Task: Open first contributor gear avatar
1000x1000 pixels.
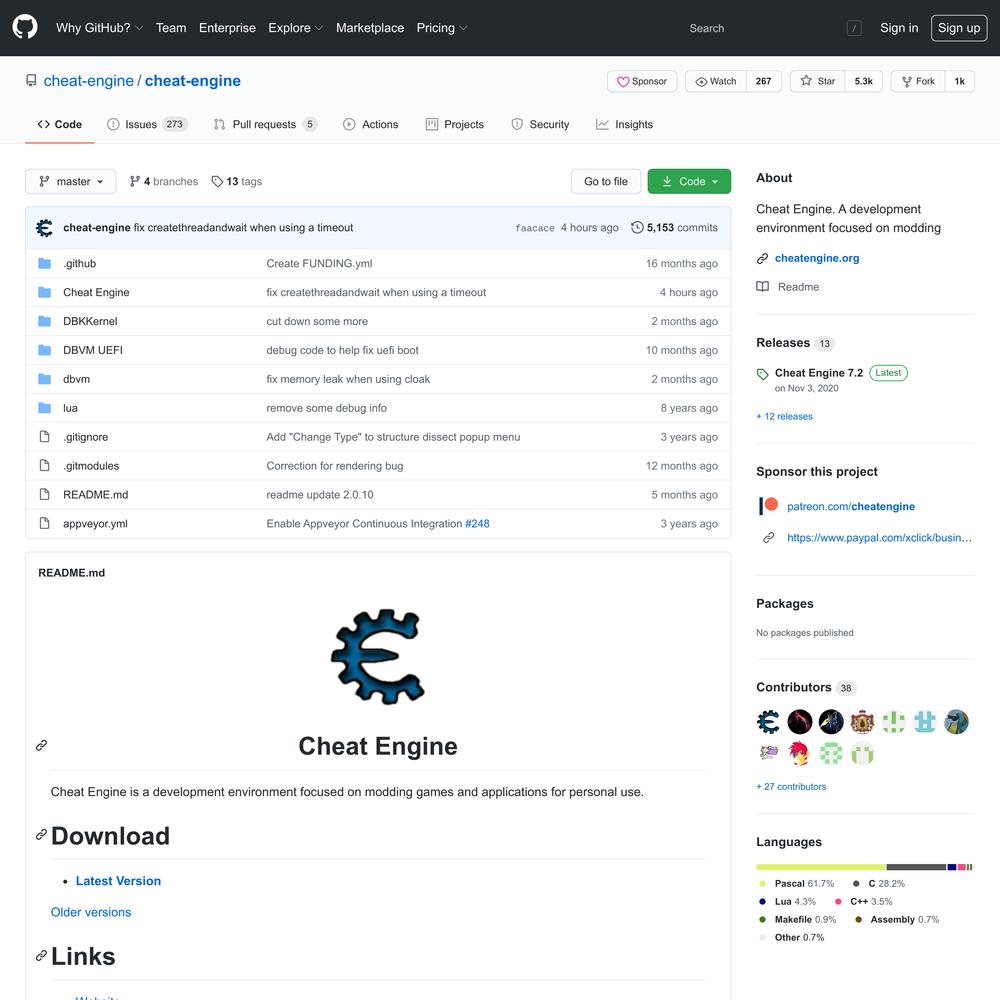Action: 768,722
